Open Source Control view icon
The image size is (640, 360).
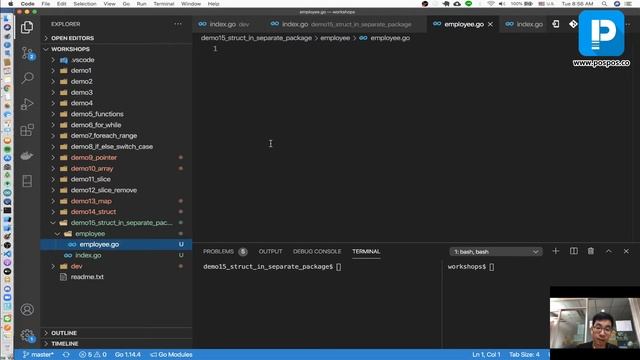(x=27, y=53)
